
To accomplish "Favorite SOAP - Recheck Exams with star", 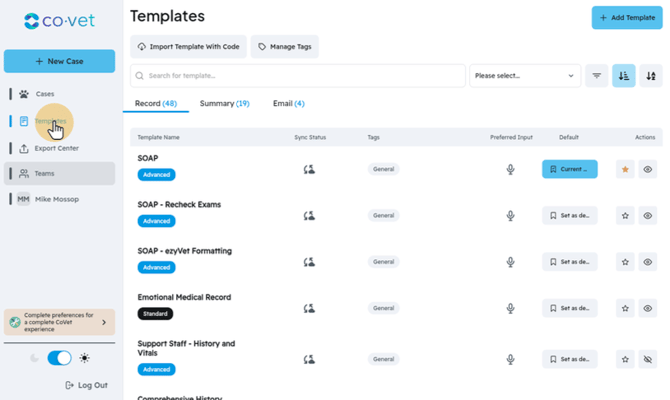I will (625, 215).
